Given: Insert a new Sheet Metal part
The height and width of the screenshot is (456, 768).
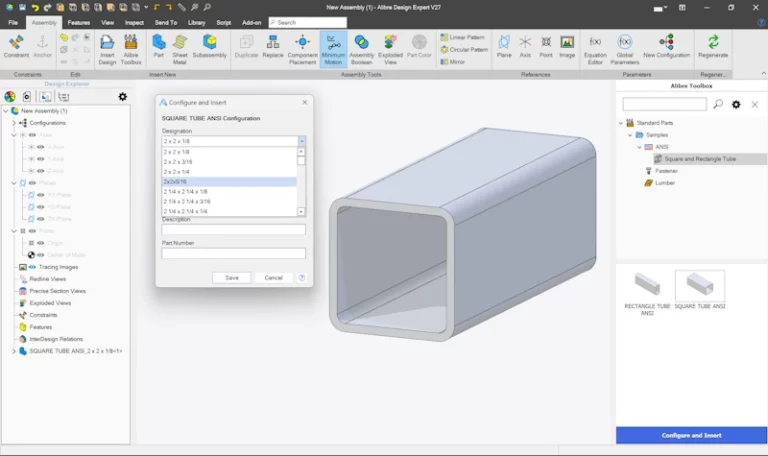Looking at the screenshot, I should tap(180, 49).
